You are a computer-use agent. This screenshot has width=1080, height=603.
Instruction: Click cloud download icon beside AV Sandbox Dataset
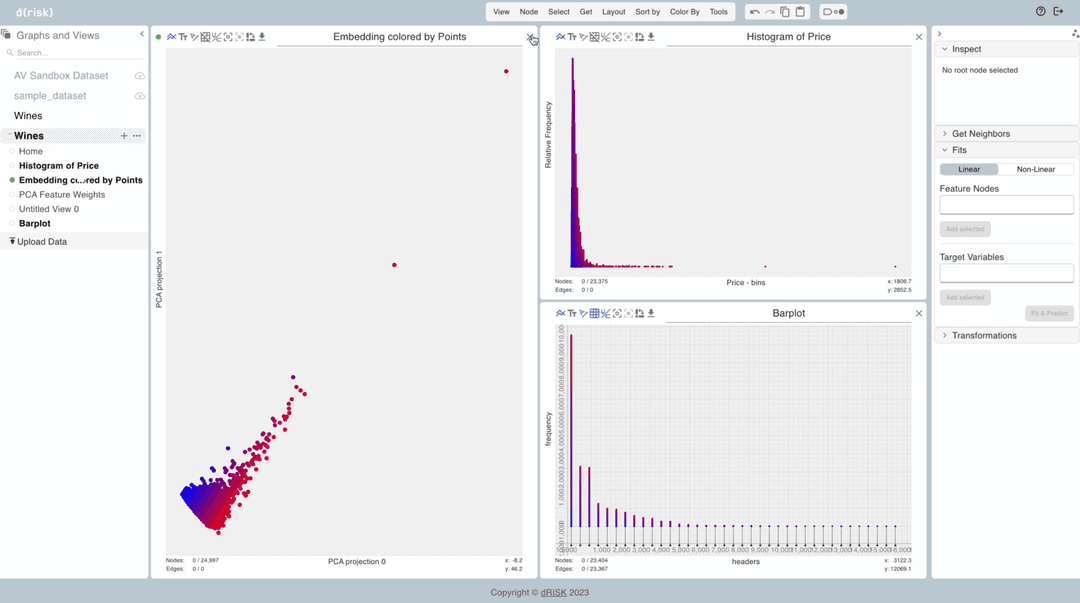(140, 76)
